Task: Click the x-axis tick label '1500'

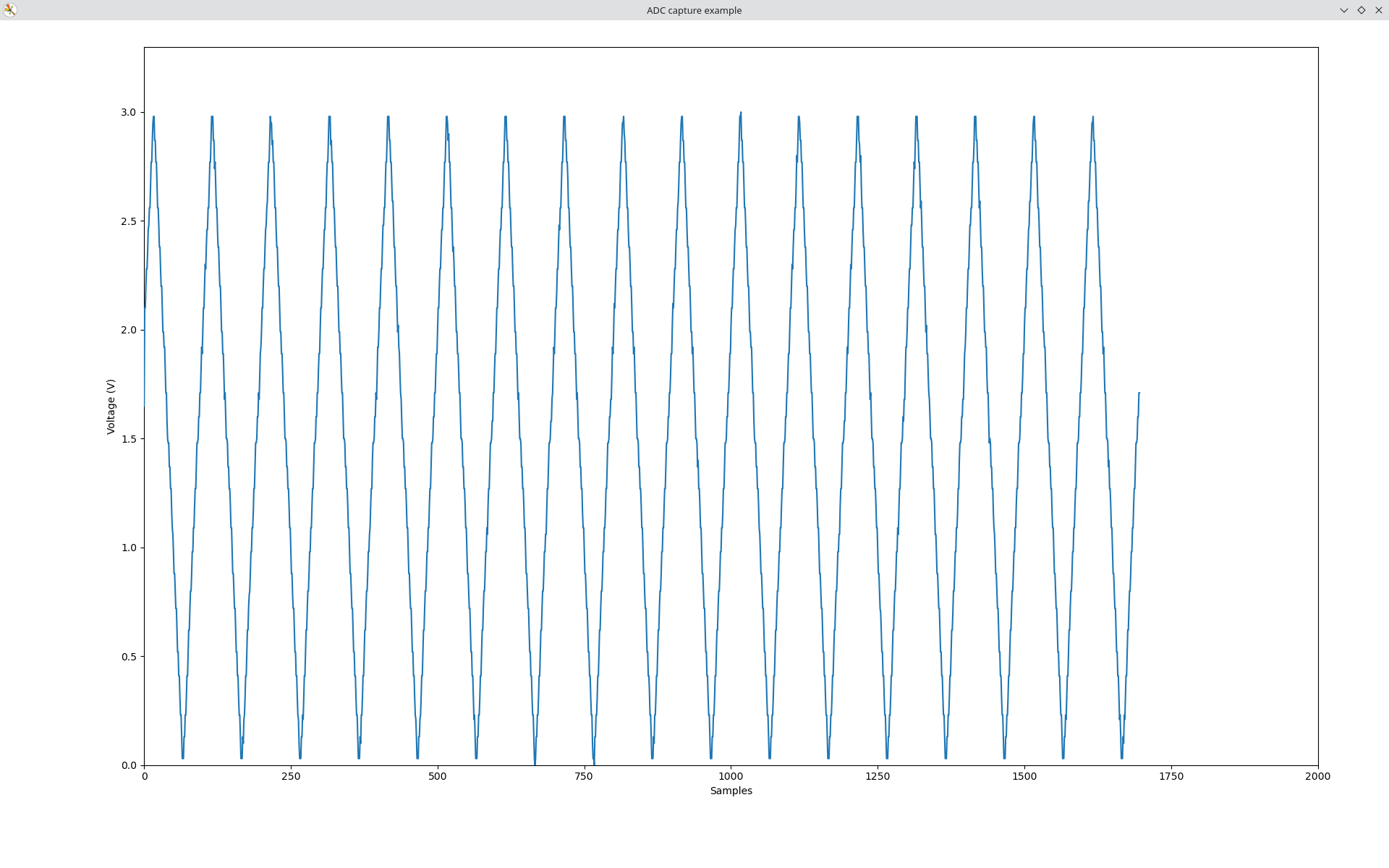Action: (x=1024, y=776)
